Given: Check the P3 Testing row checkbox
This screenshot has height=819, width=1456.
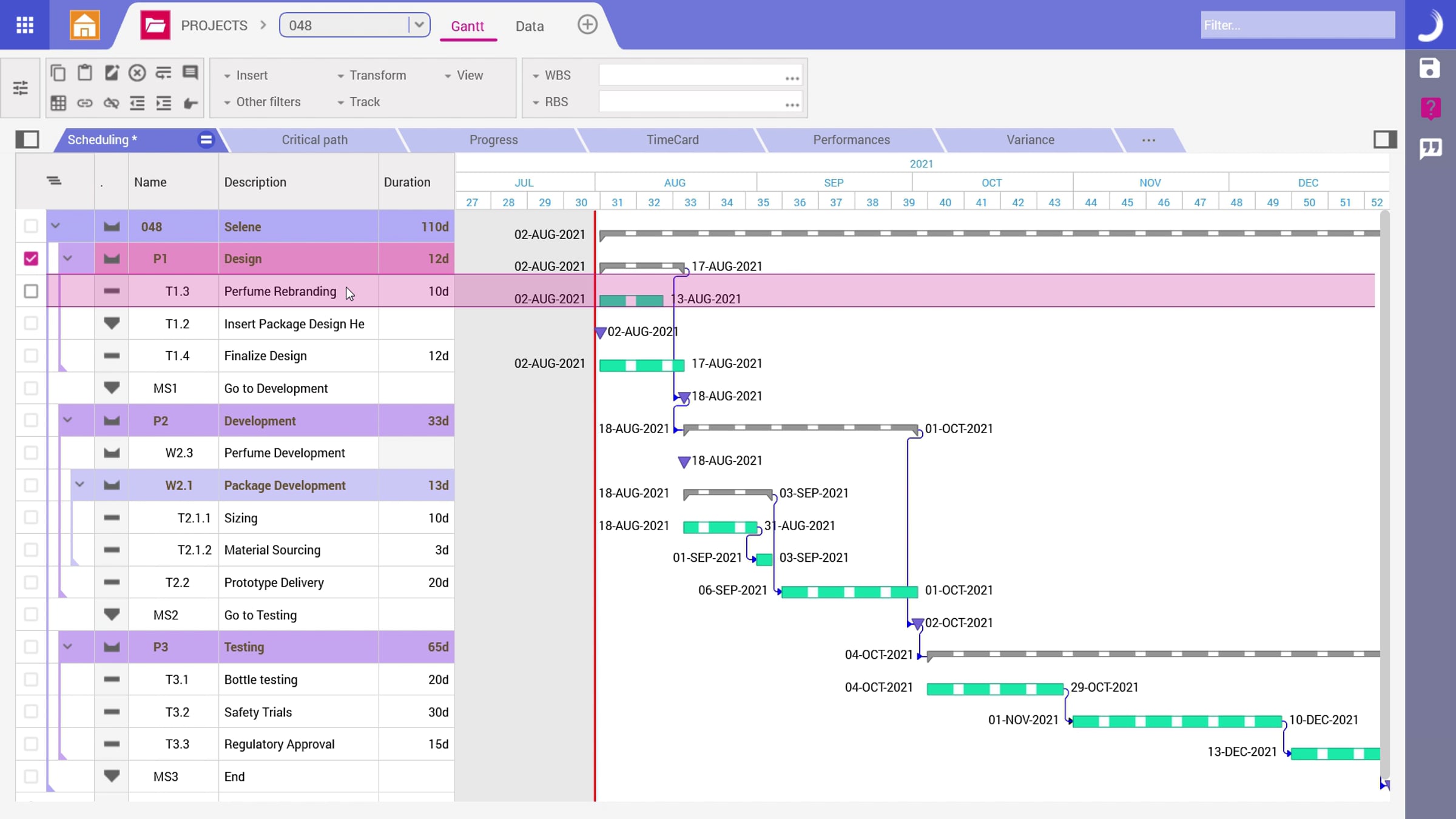Looking at the screenshot, I should point(31,647).
